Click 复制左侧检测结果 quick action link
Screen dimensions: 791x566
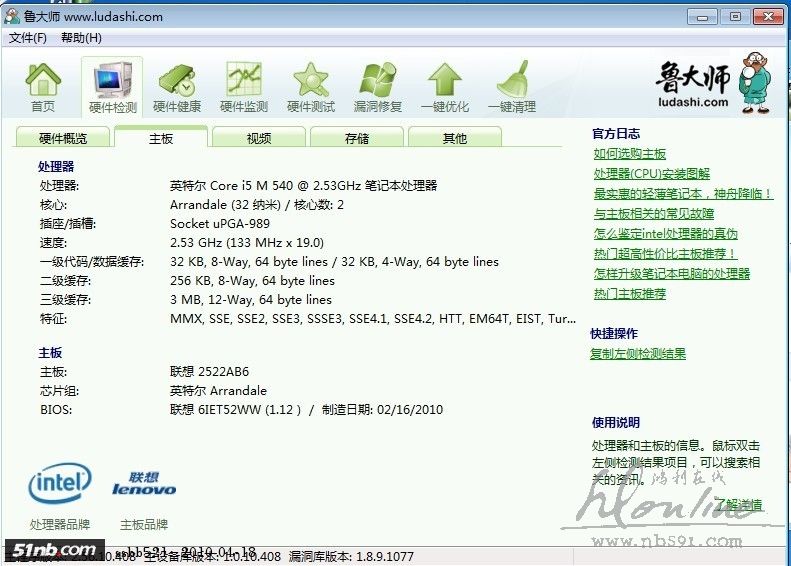(x=638, y=354)
